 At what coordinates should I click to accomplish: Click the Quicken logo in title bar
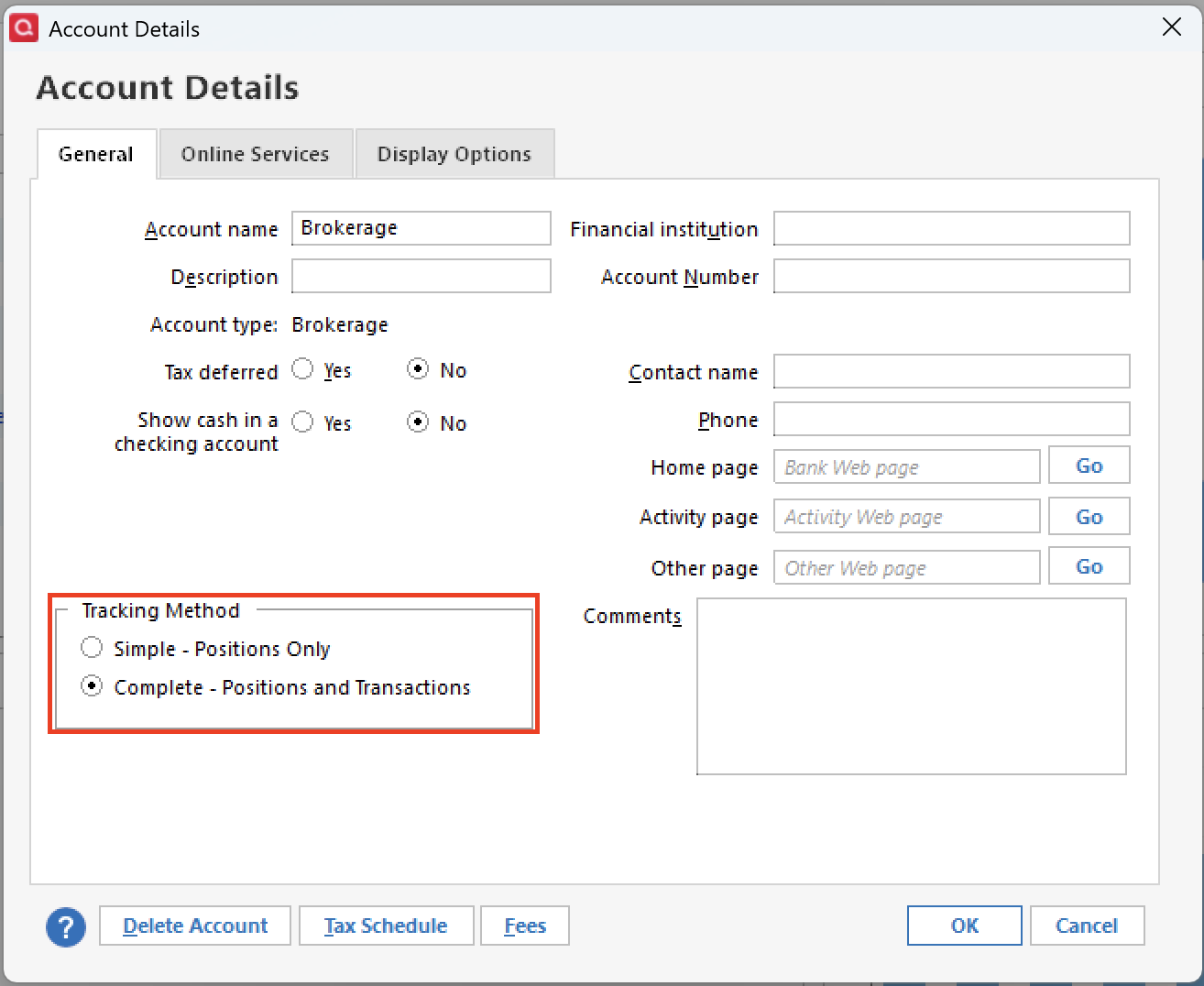point(24,27)
